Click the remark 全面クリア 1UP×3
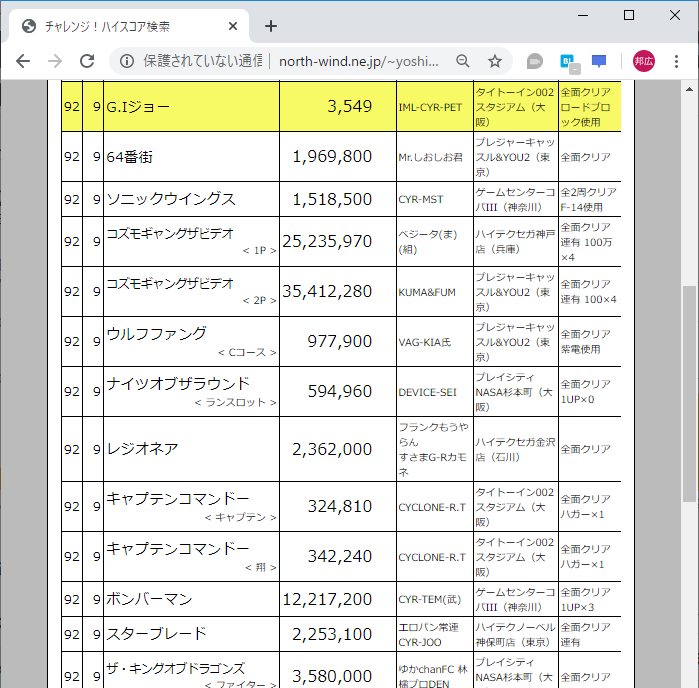The height and width of the screenshot is (688, 699). (x=585, y=600)
